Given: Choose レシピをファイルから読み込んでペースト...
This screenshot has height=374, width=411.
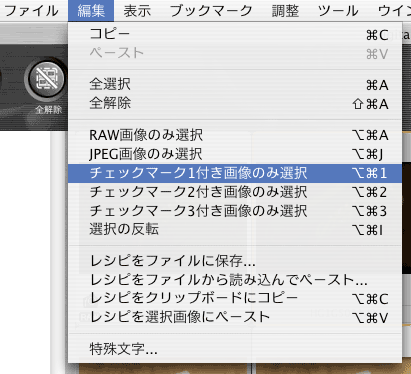Looking at the screenshot, I should tap(235, 280).
